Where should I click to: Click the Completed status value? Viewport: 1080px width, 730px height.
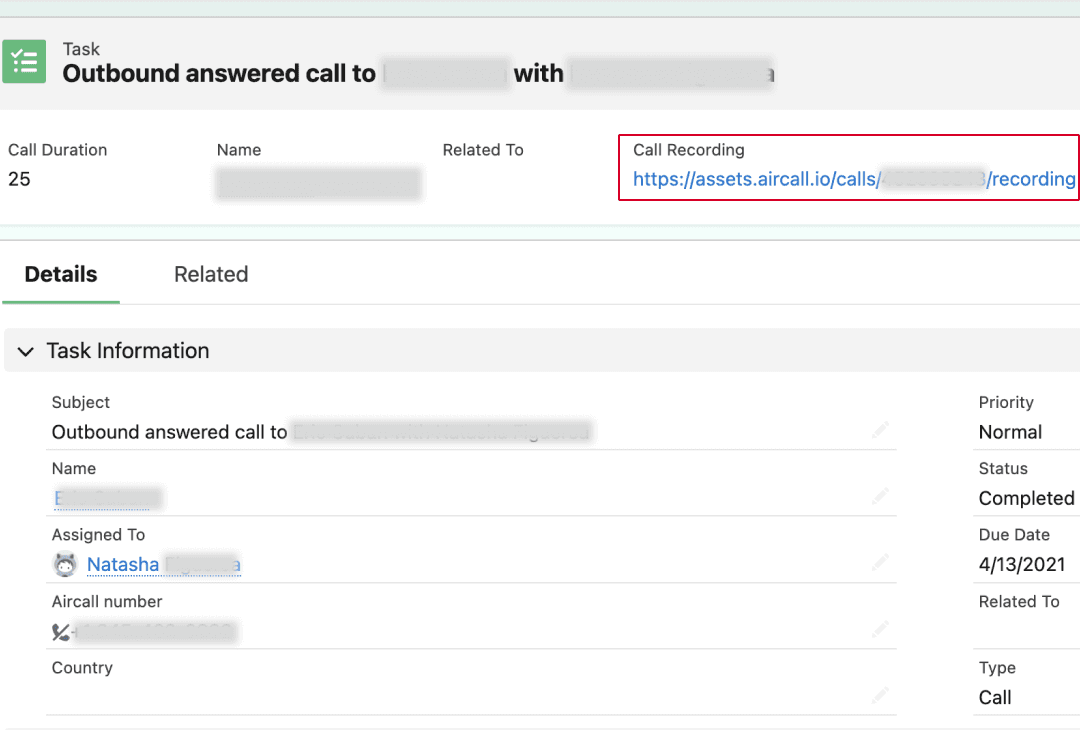pyautogui.click(x=1026, y=498)
